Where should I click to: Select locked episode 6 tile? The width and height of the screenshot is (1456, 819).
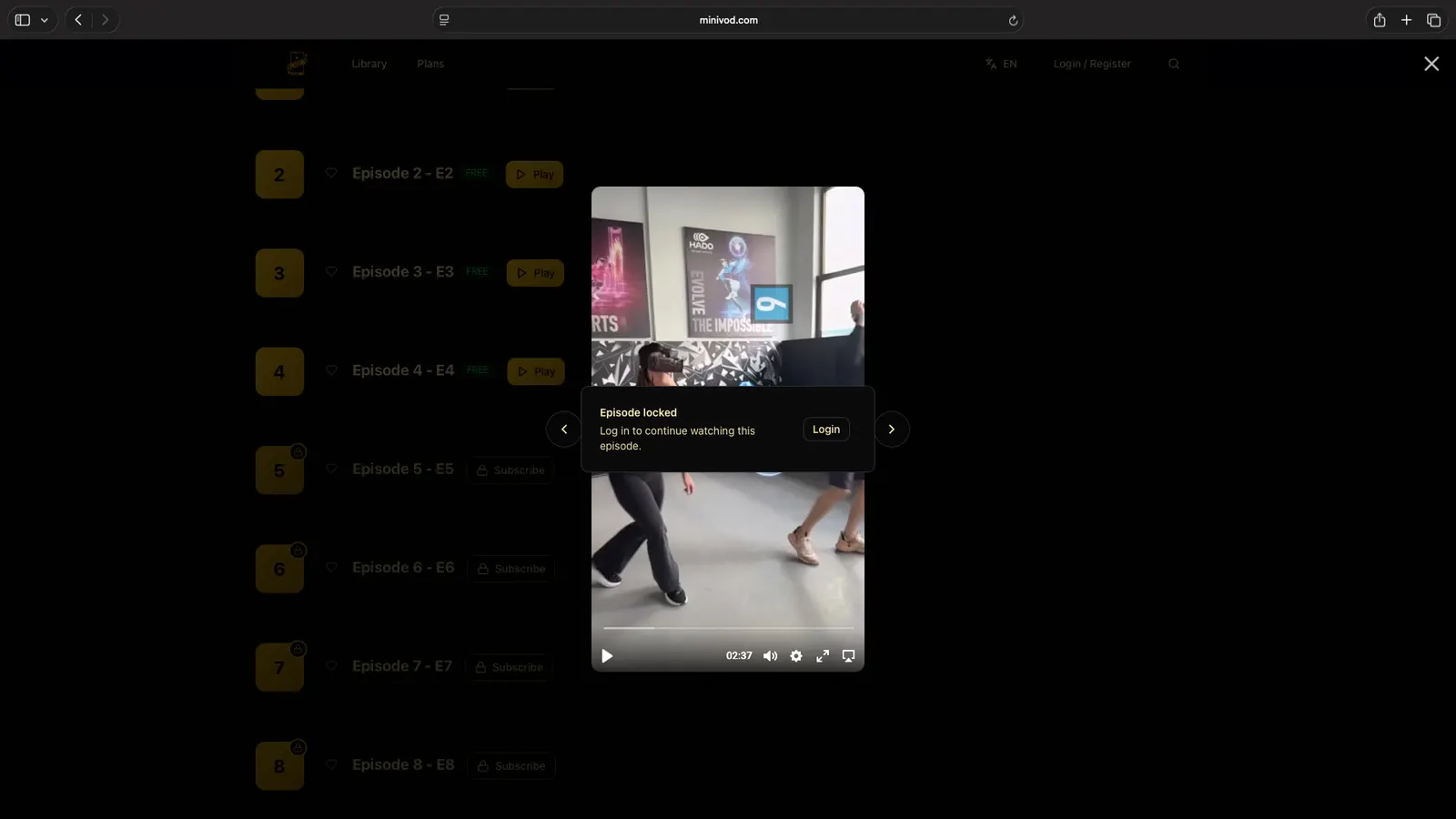[x=279, y=569]
